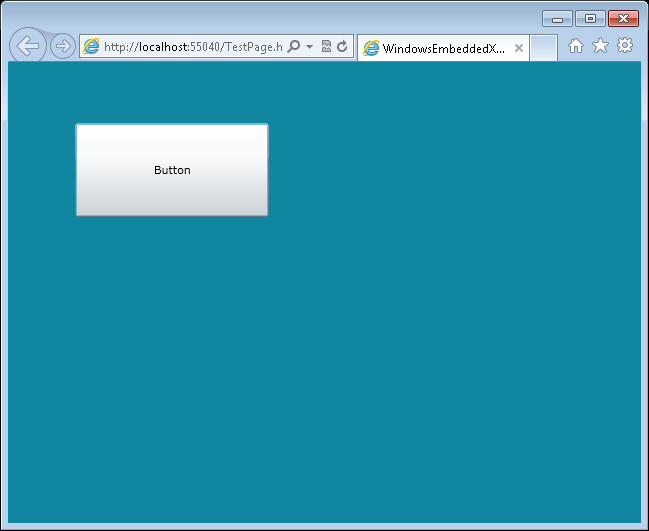Viewport: 649px width, 531px height.
Task: Go to the Home page icon
Action: (x=576, y=46)
